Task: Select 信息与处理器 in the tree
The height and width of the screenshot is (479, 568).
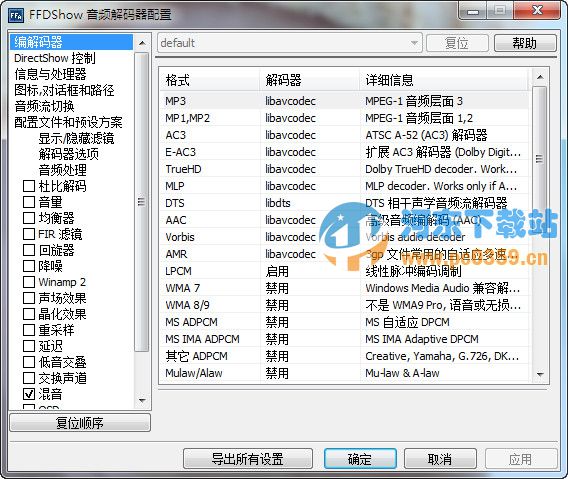Action: pos(50,74)
